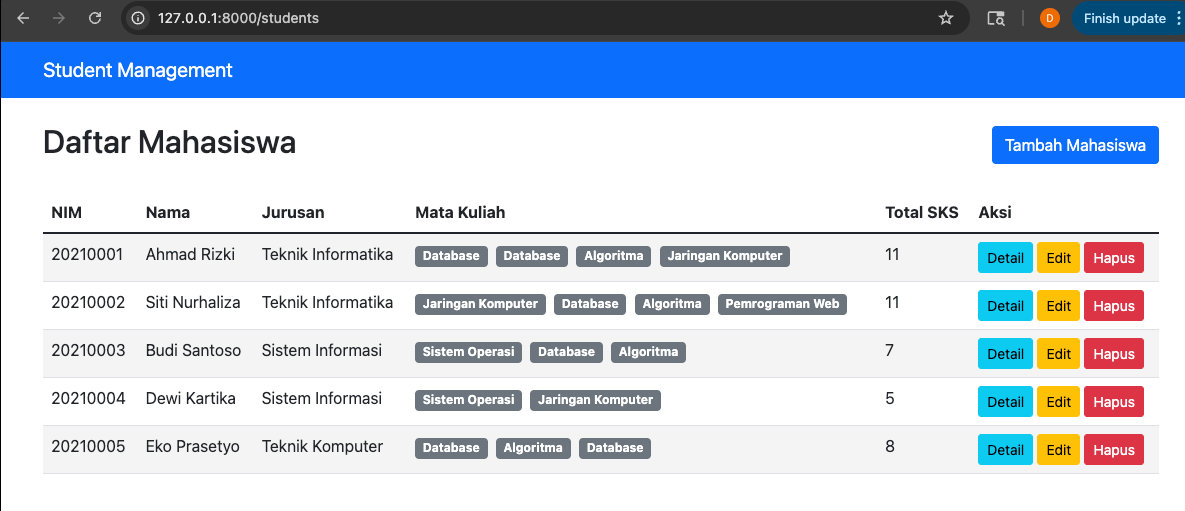Click Sistem Operasi badge for Budi Santoso
Screen dimensions: 1185x511
469,352
